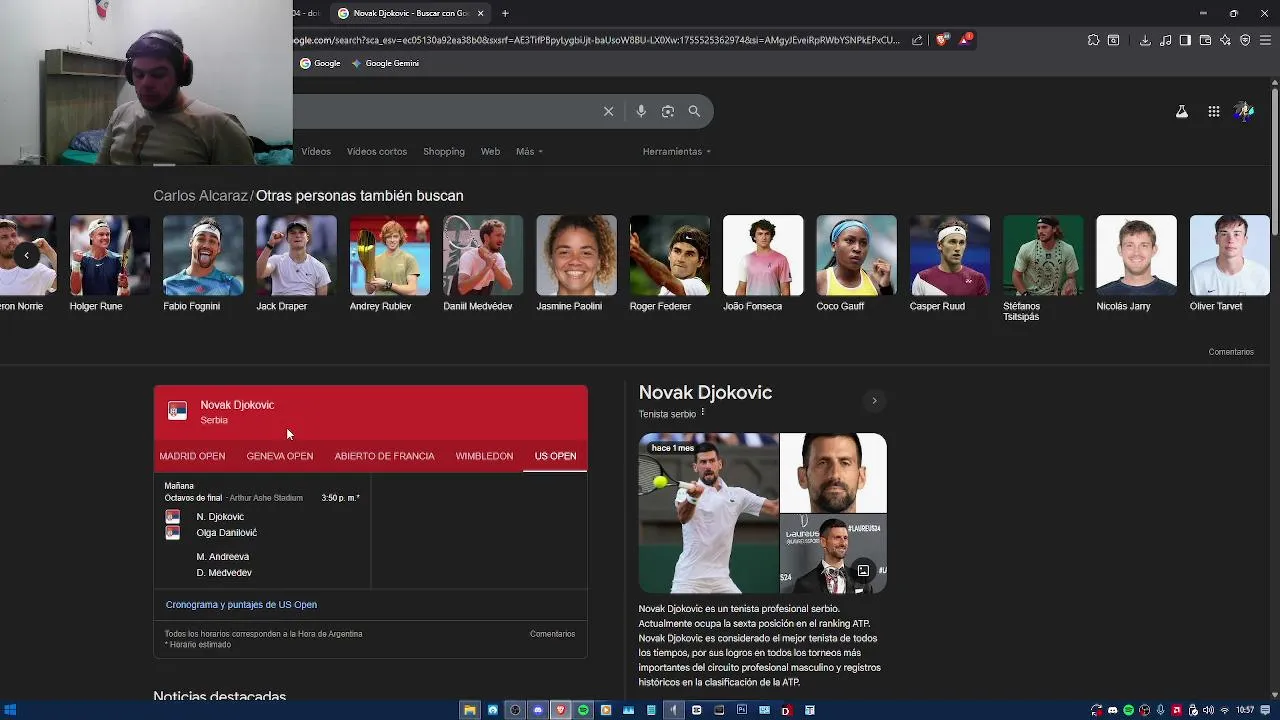Select Stéfanos Tsitsipás's card
The image size is (1280, 720).
(x=1043, y=269)
